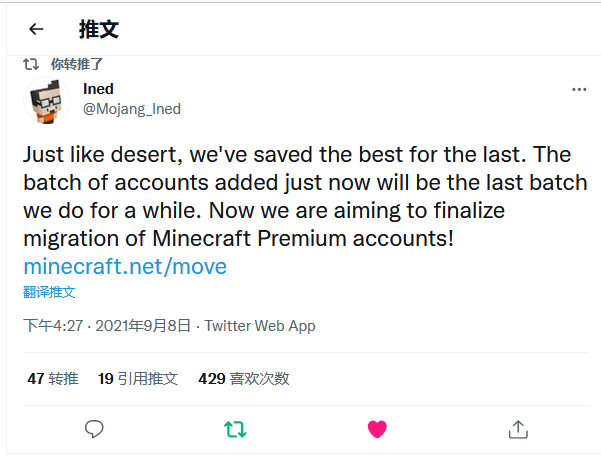Click the Ined display name
The height and width of the screenshot is (456, 601).
pos(99,89)
